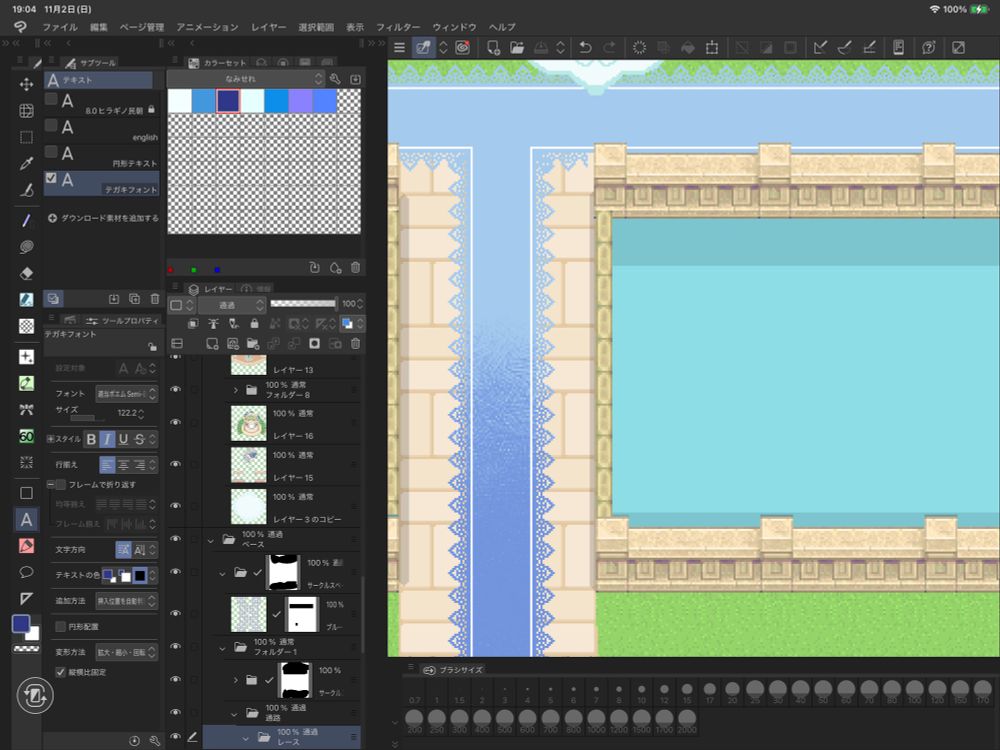Select the Balloon tool

coord(27,572)
